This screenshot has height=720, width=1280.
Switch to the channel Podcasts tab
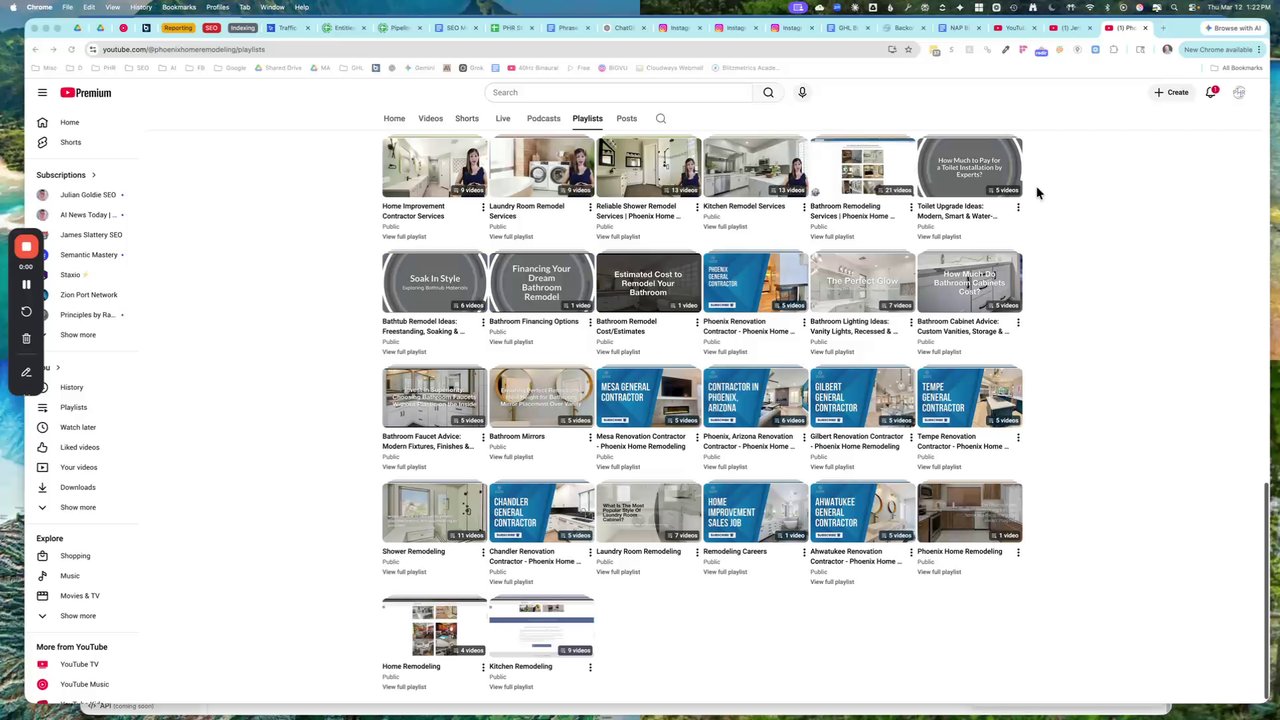coord(544,119)
